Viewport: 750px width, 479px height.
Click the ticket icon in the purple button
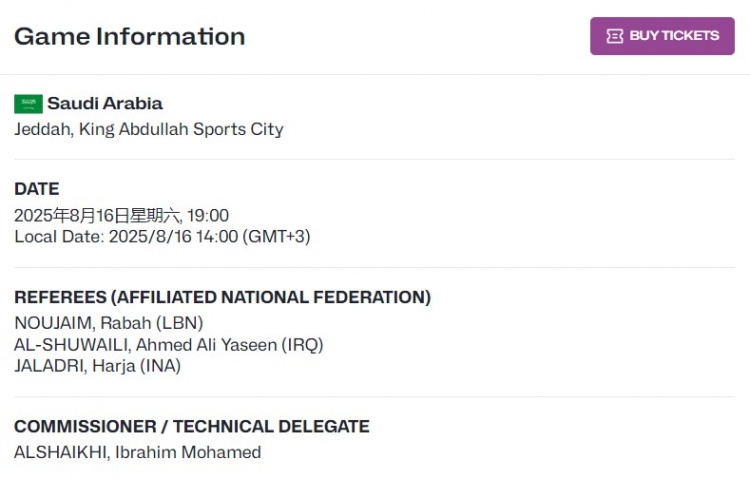615,36
